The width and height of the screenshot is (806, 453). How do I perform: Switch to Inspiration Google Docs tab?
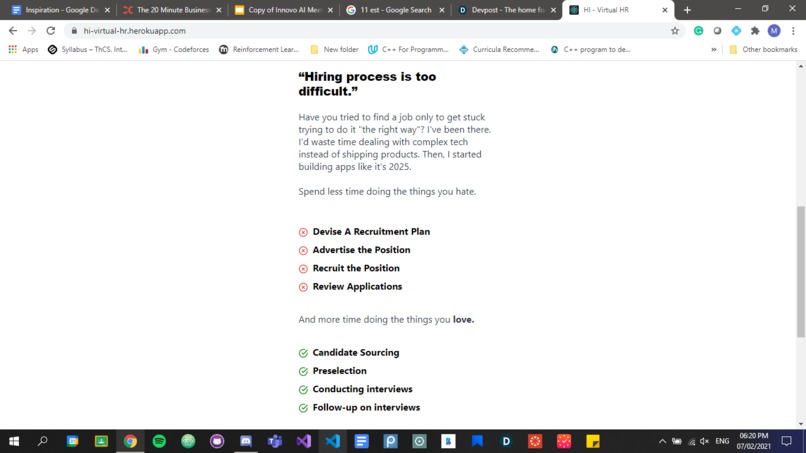click(61, 10)
